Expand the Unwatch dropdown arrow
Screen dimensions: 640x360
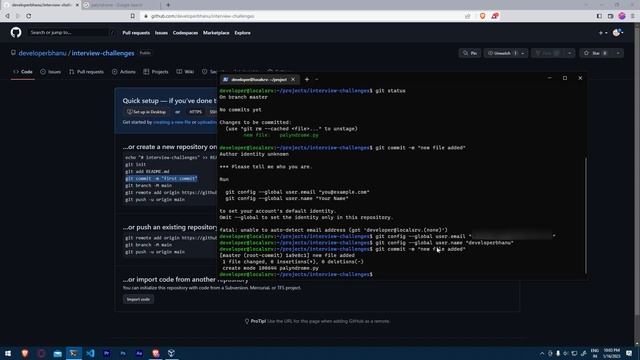(523, 53)
